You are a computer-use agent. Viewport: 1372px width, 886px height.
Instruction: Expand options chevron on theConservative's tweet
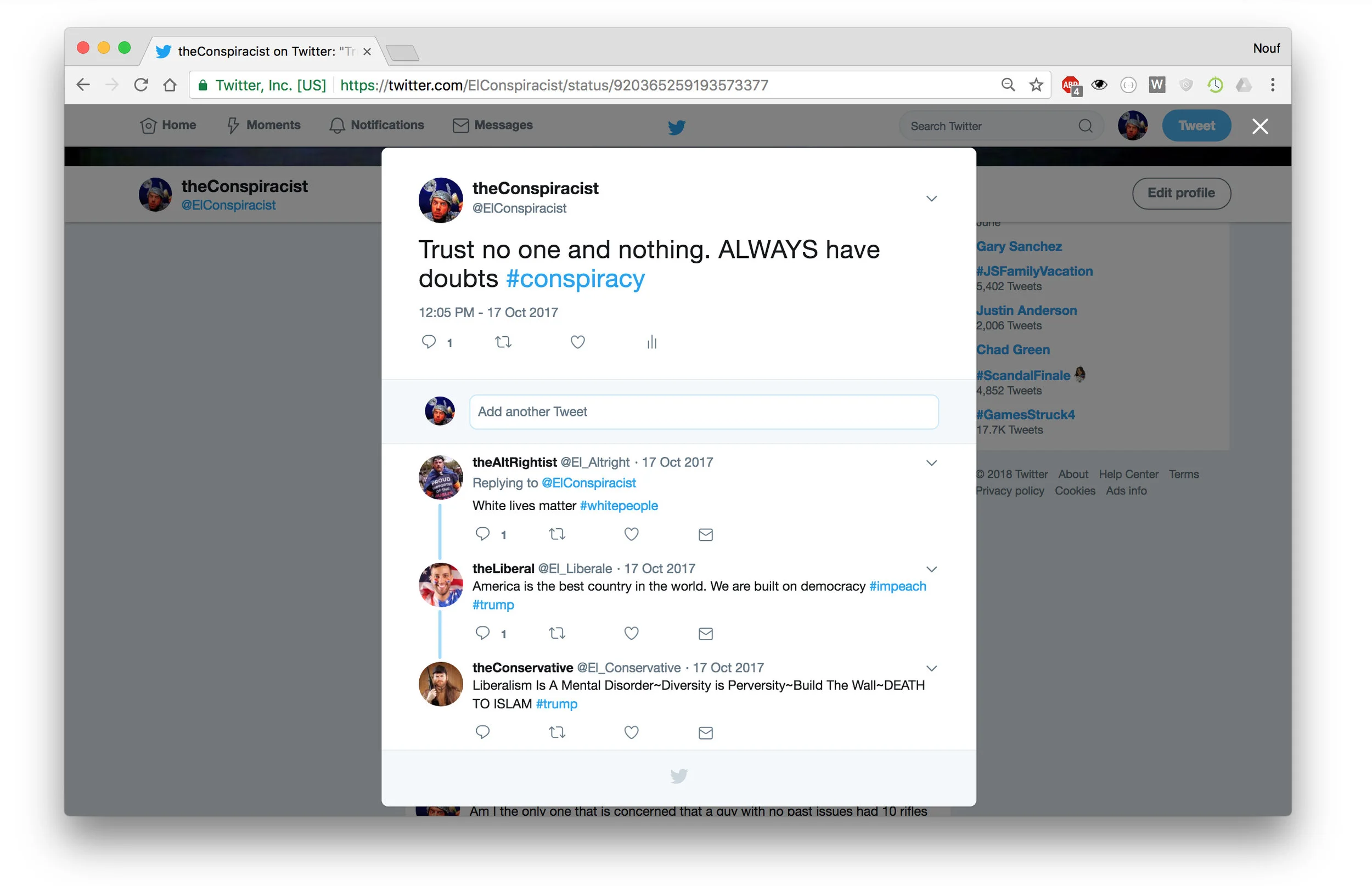point(931,668)
